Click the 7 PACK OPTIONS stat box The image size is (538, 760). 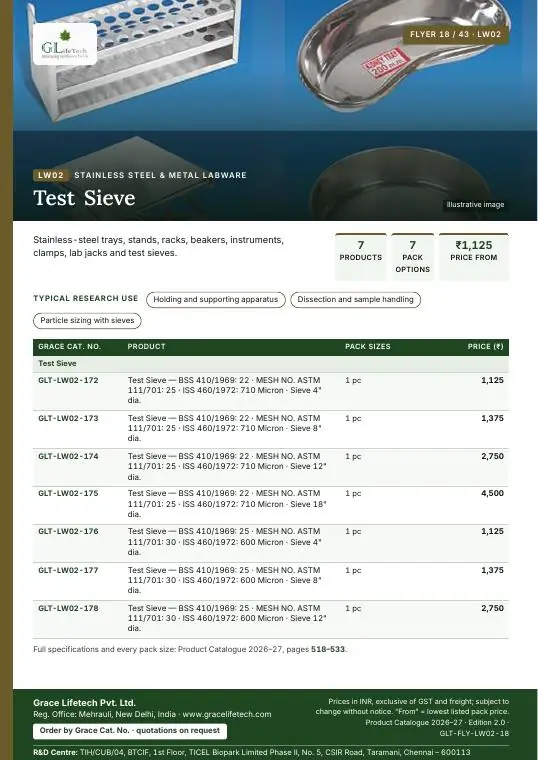pyautogui.click(x=412, y=256)
